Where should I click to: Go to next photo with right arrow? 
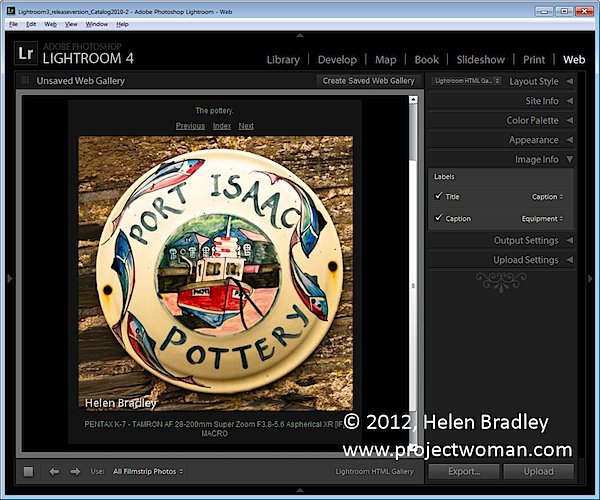pos(75,471)
